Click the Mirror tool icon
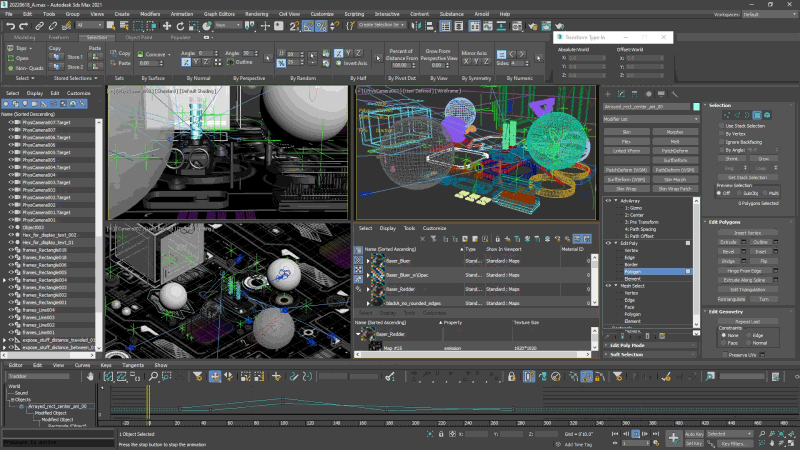This screenshot has width=800, height=450. click(x=416, y=26)
